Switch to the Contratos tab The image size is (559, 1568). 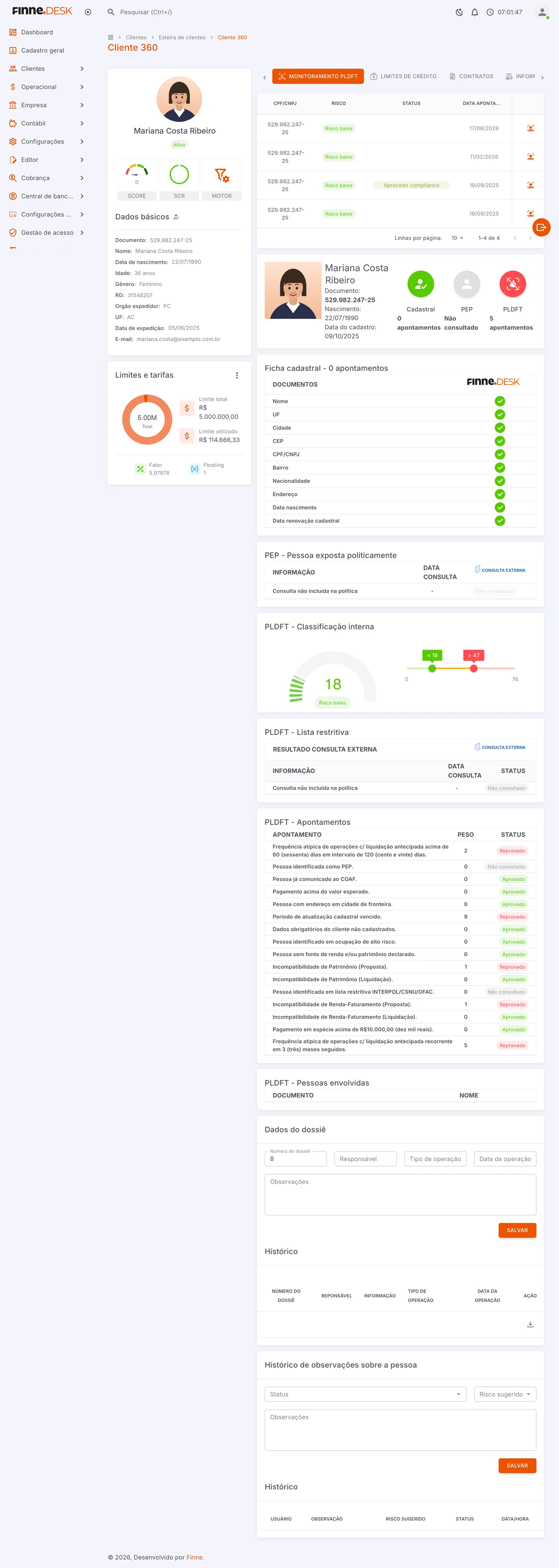click(x=471, y=77)
